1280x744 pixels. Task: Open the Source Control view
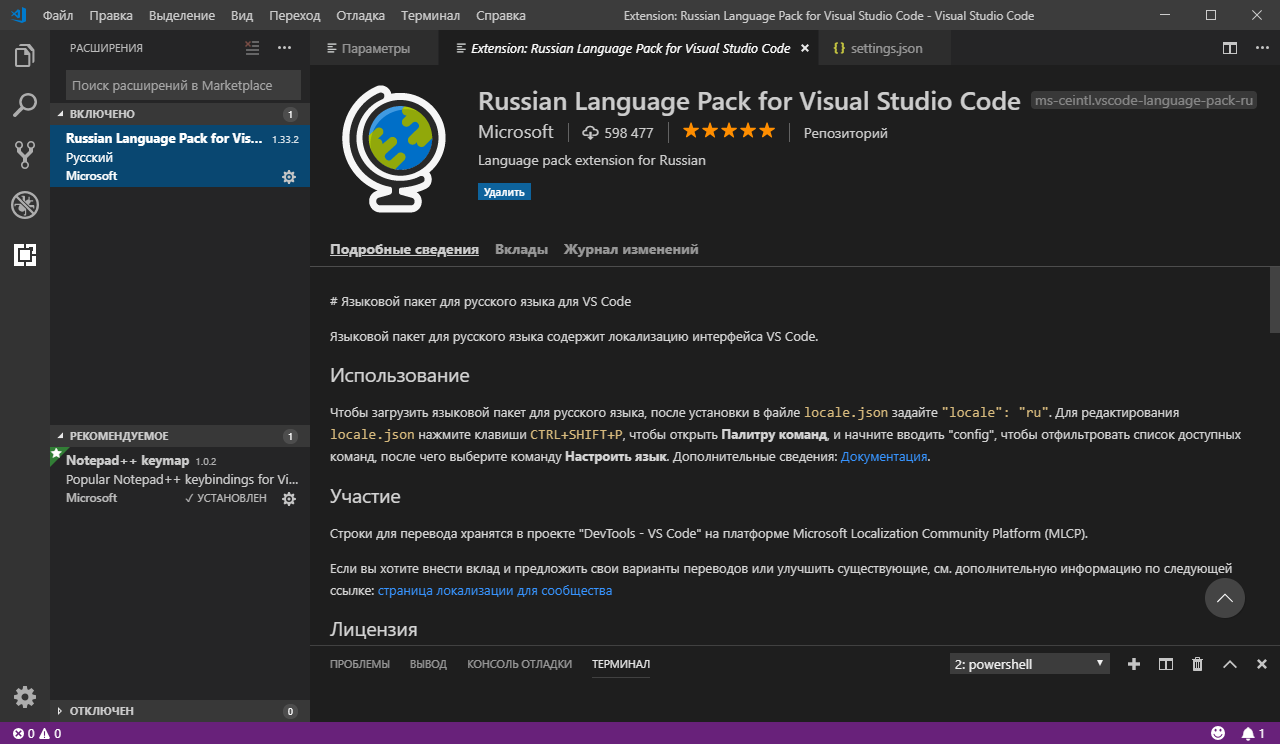25,155
